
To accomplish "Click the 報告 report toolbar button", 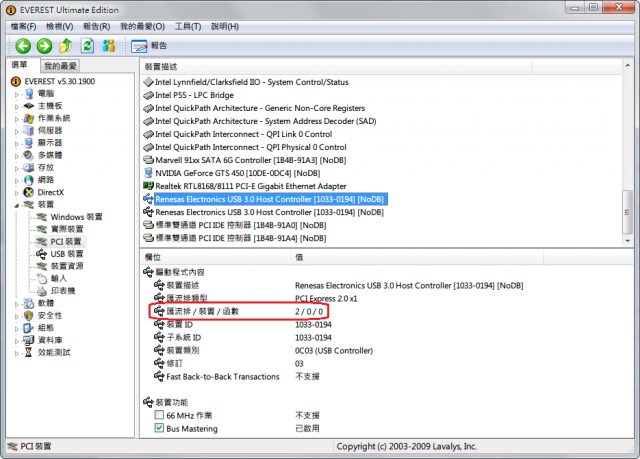I will pyautogui.click(x=149, y=46).
